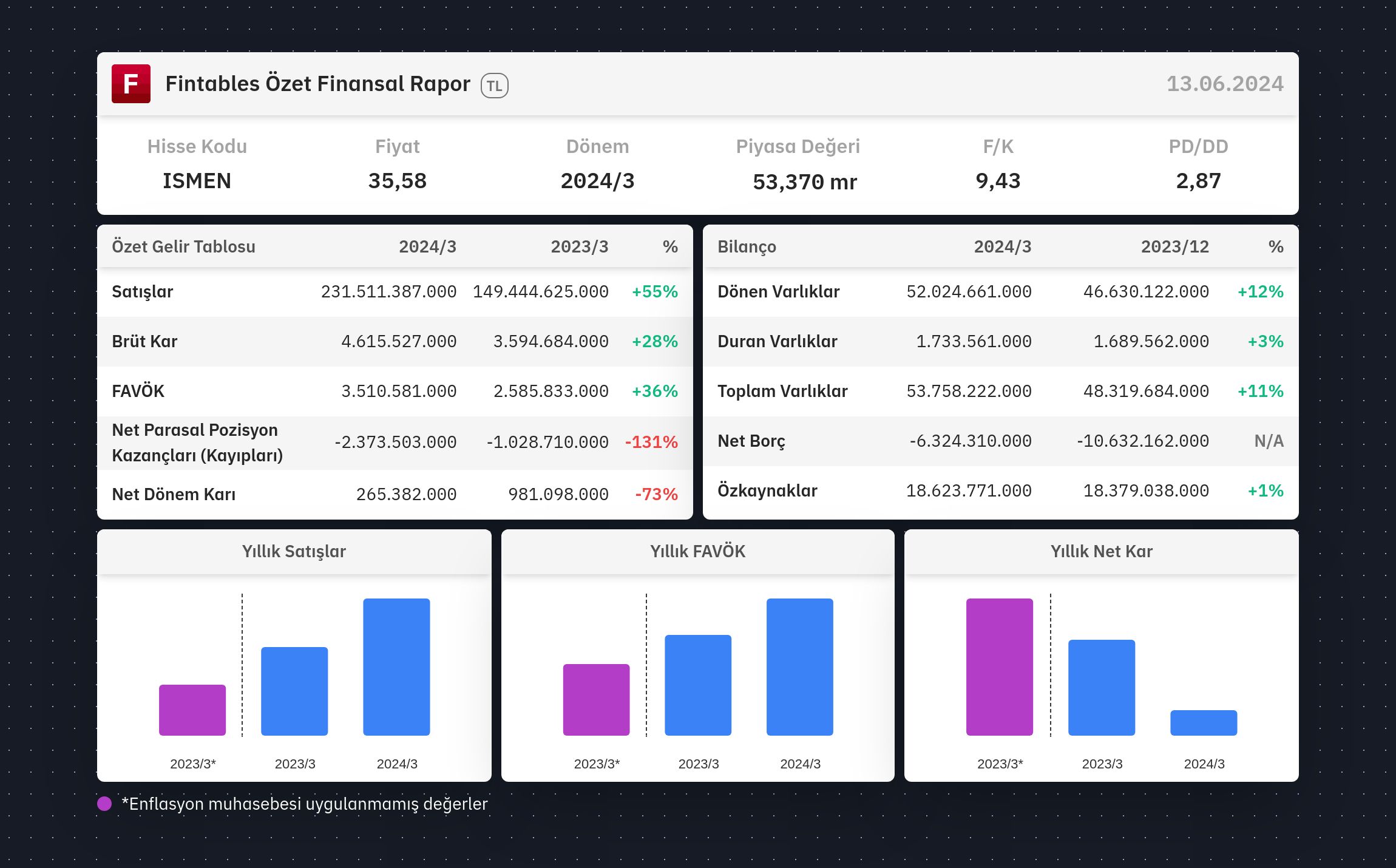The width and height of the screenshot is (1396, 868).
Task: Click the Özkaynaklar value 18.623.771.000
Action: (969, 491)
